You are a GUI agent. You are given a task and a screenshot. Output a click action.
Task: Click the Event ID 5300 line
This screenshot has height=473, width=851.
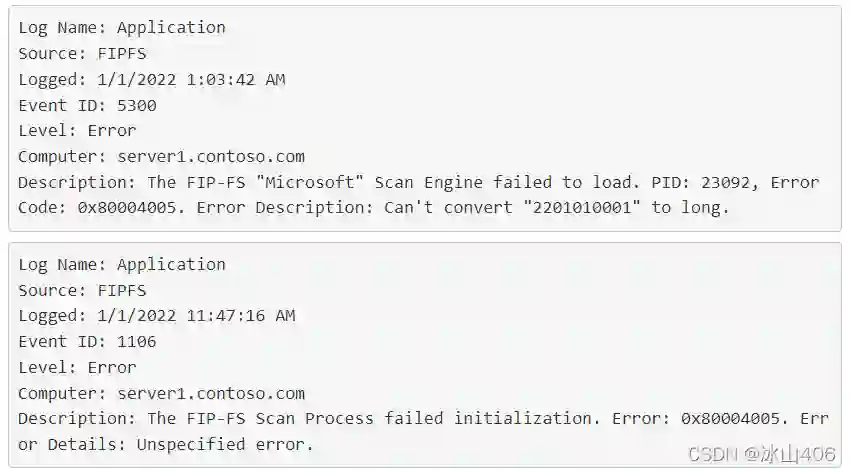[87, 105]
